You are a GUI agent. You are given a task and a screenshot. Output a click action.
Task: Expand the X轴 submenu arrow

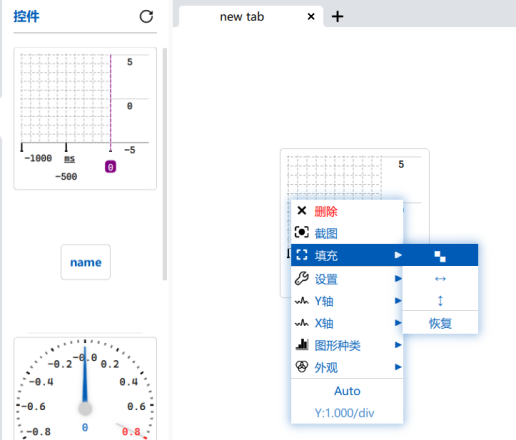click(x=398, y=323)
